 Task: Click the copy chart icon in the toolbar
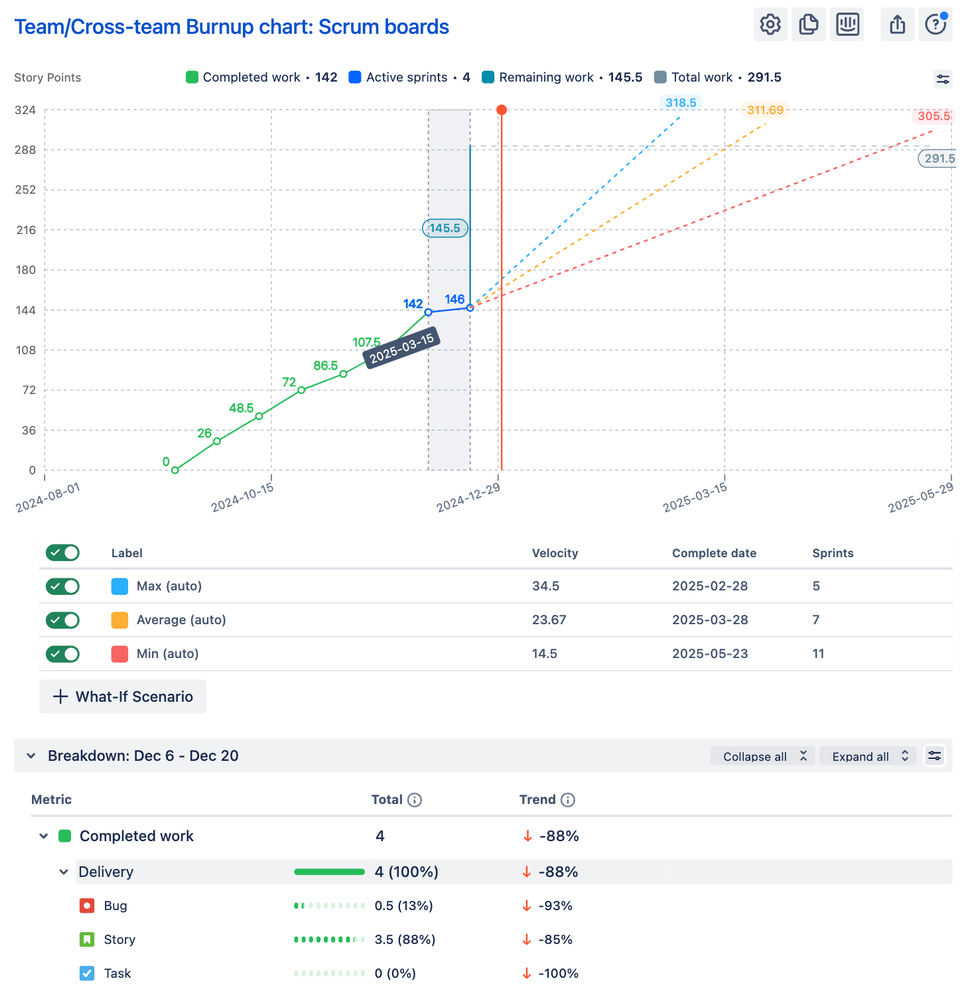[808, 24]
